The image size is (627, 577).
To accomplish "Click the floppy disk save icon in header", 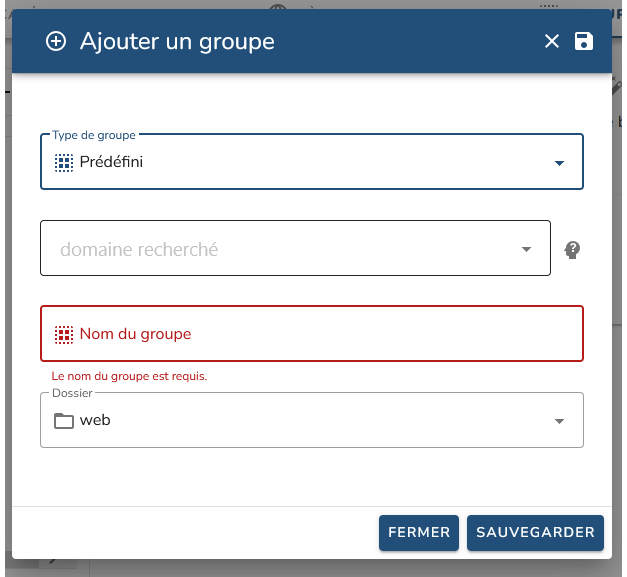I will (584, 41).
